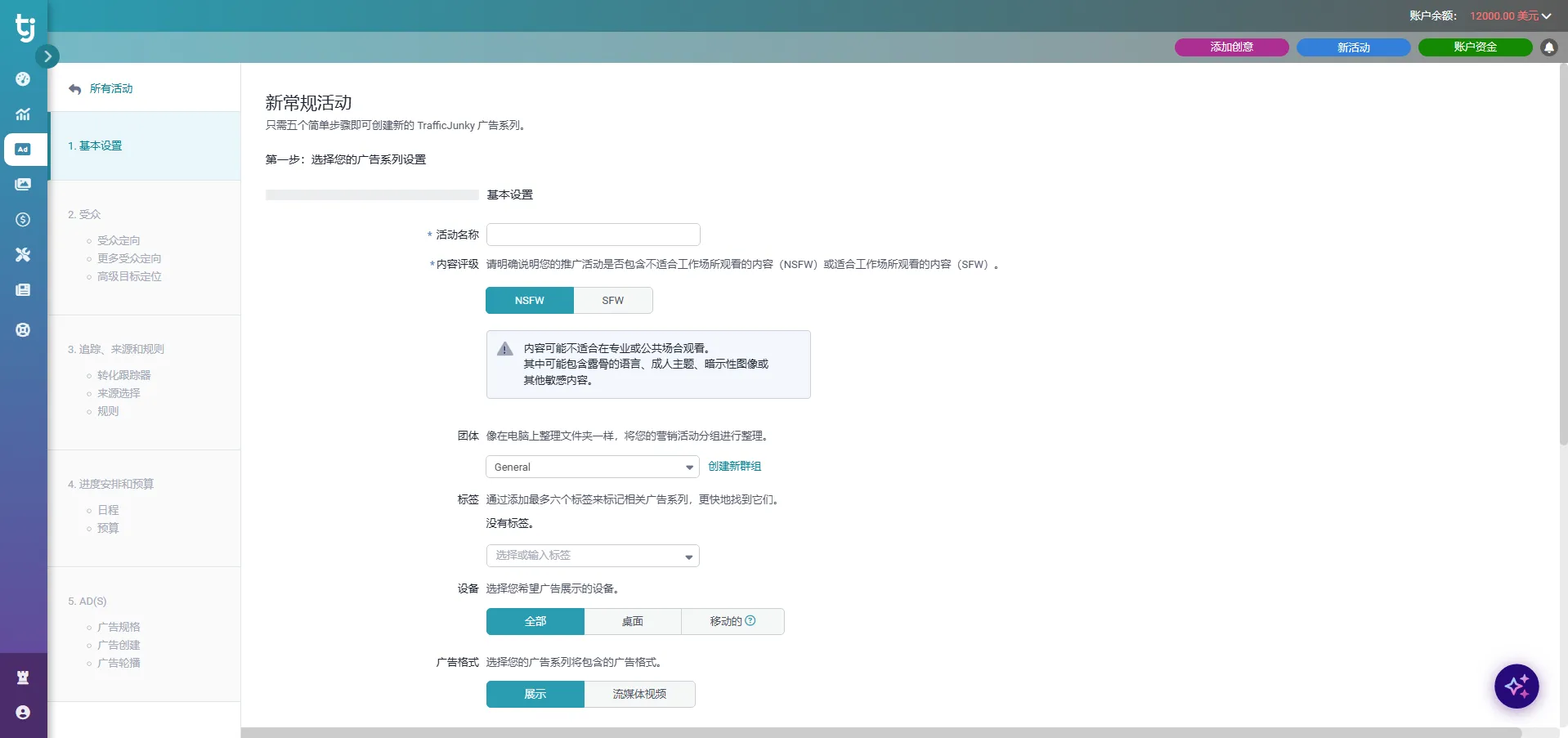Click the 新常规活动 page heading
The height and width of the screenshot is (738, 1568).
308,103
